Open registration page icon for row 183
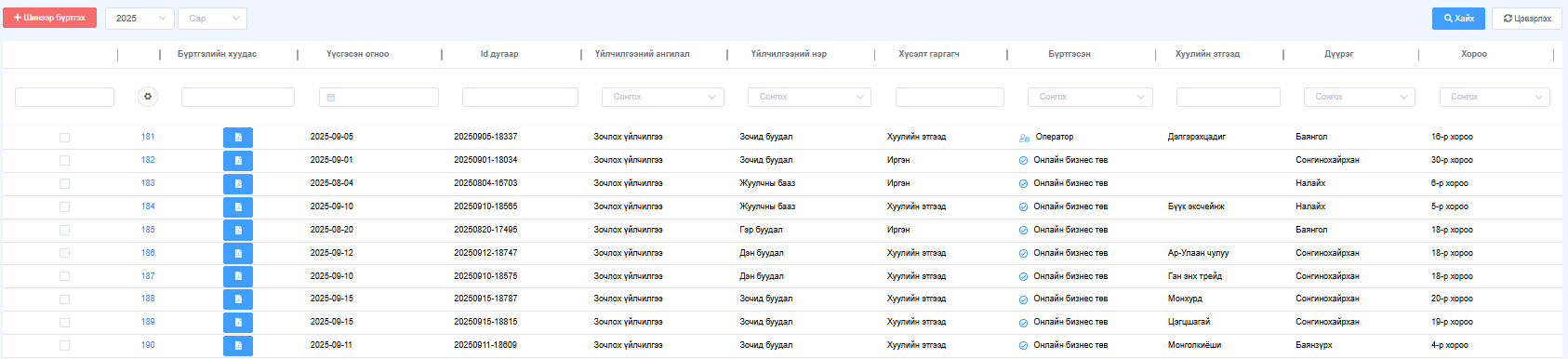1568x359 pixels. [x=238, y=184]
